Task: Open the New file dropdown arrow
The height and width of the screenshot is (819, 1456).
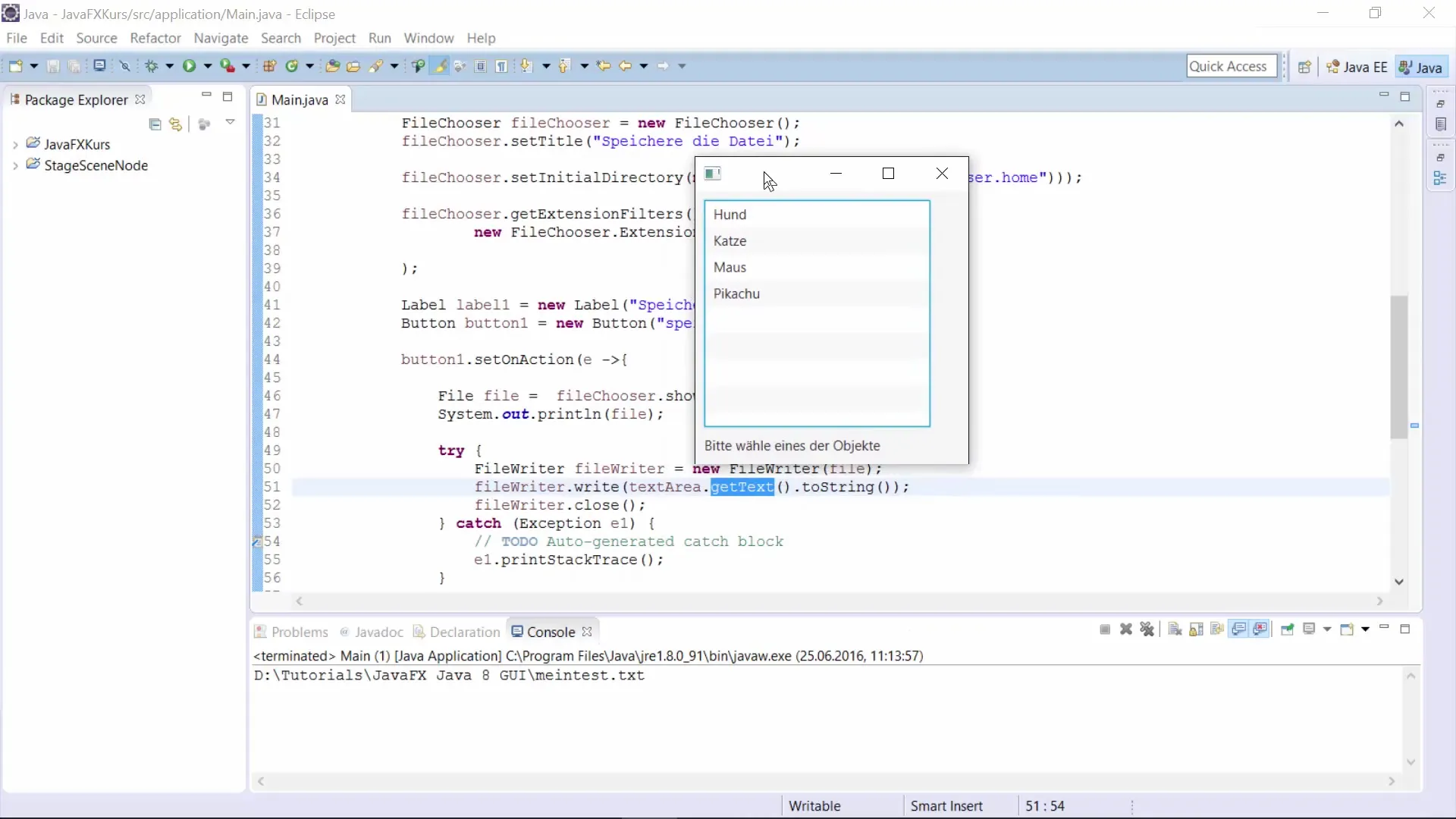Action: pyautogui.click(x=33, y=67)
